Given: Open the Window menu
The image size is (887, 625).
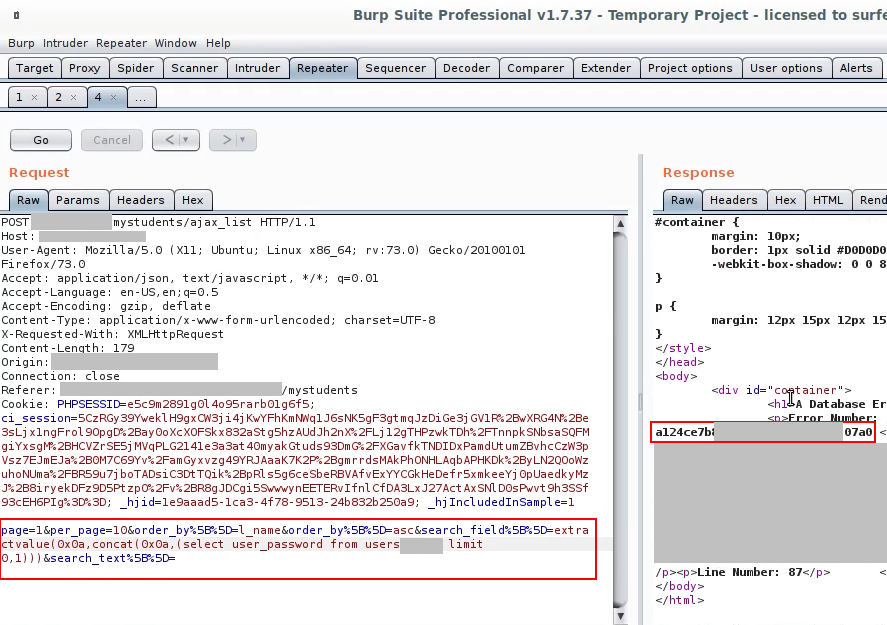Looking at the screenshot, I should (x=176, y=43).
